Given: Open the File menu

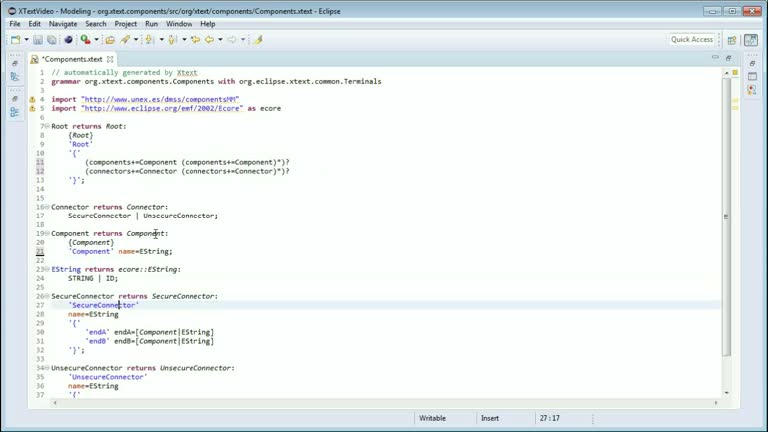Looking at the screenshot, I should 15,24.
